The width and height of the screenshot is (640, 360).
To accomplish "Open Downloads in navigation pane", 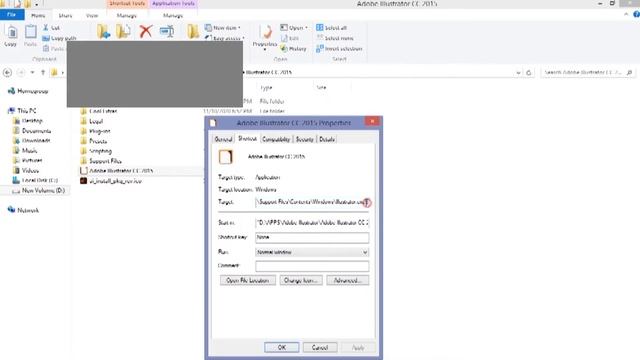I will click(x=32, y=140).
